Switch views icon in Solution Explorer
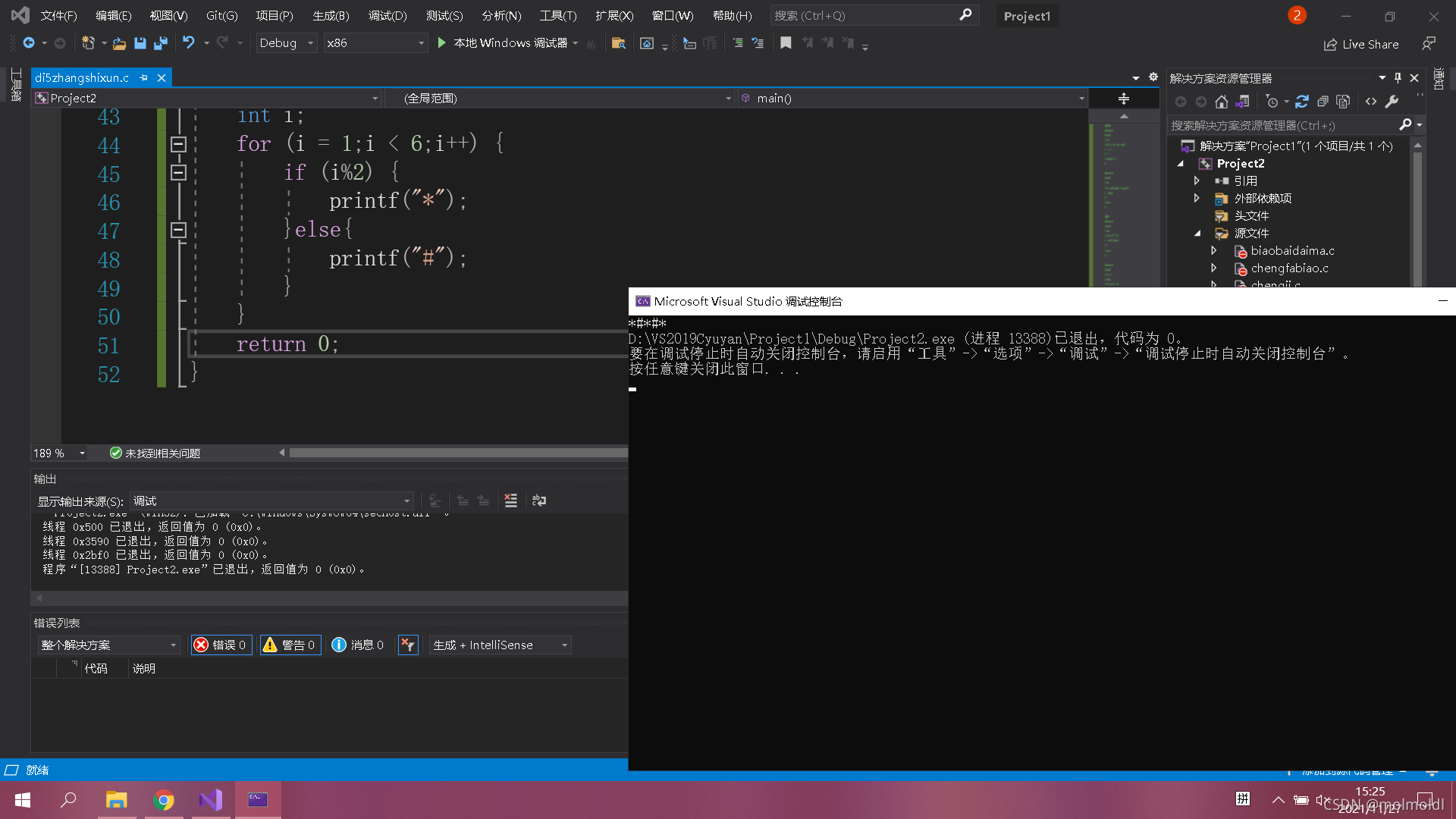 click(x=1242, y=102)
